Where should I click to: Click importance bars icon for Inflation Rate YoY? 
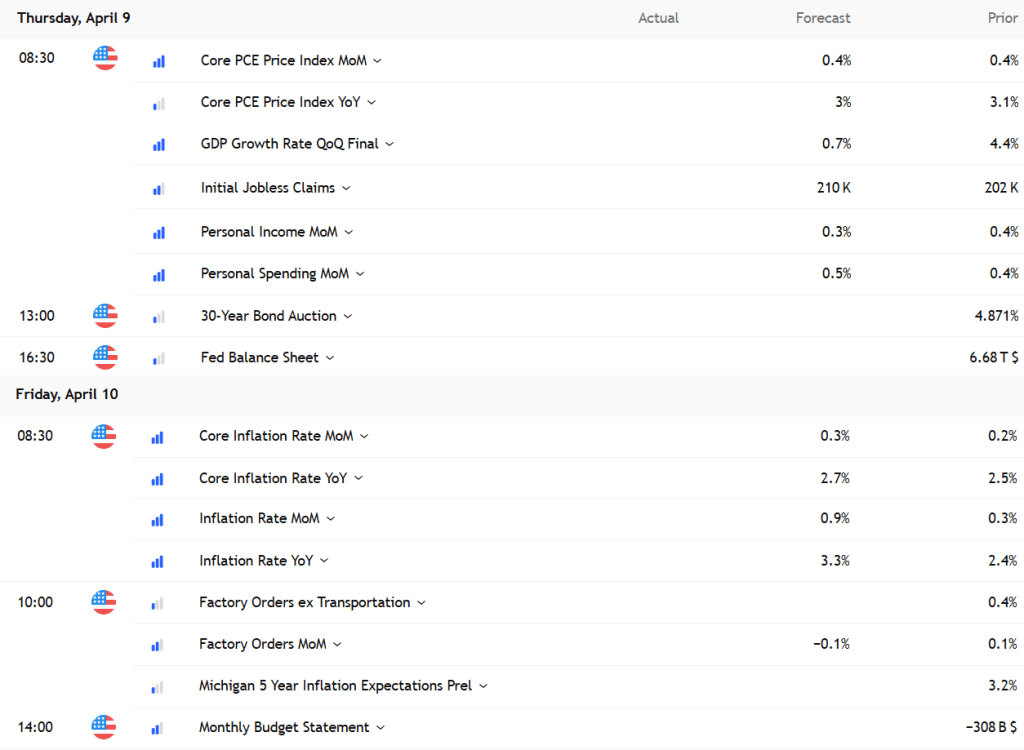click(157, 561)
